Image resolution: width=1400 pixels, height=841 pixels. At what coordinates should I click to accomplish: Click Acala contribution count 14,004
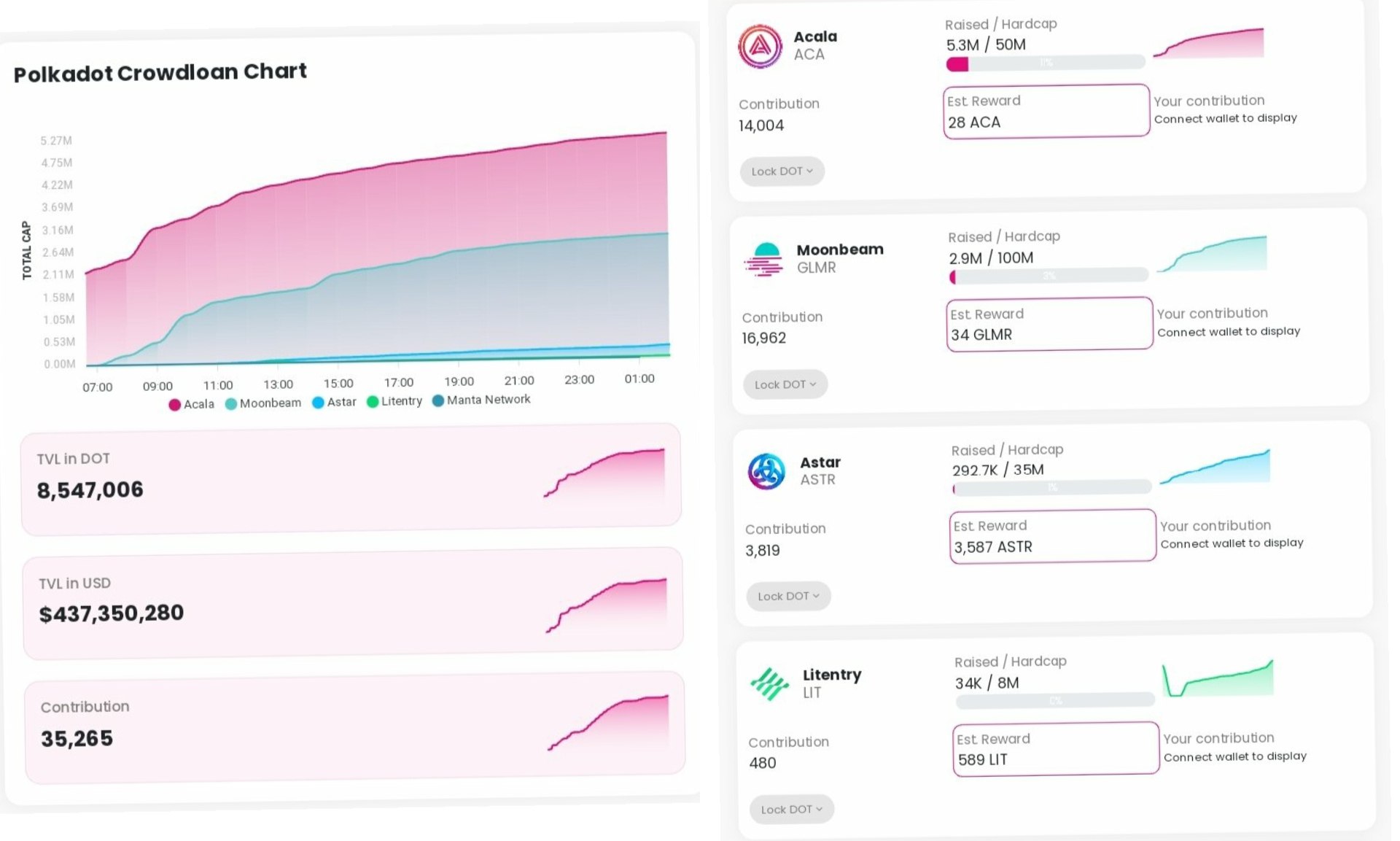[761, 125]
